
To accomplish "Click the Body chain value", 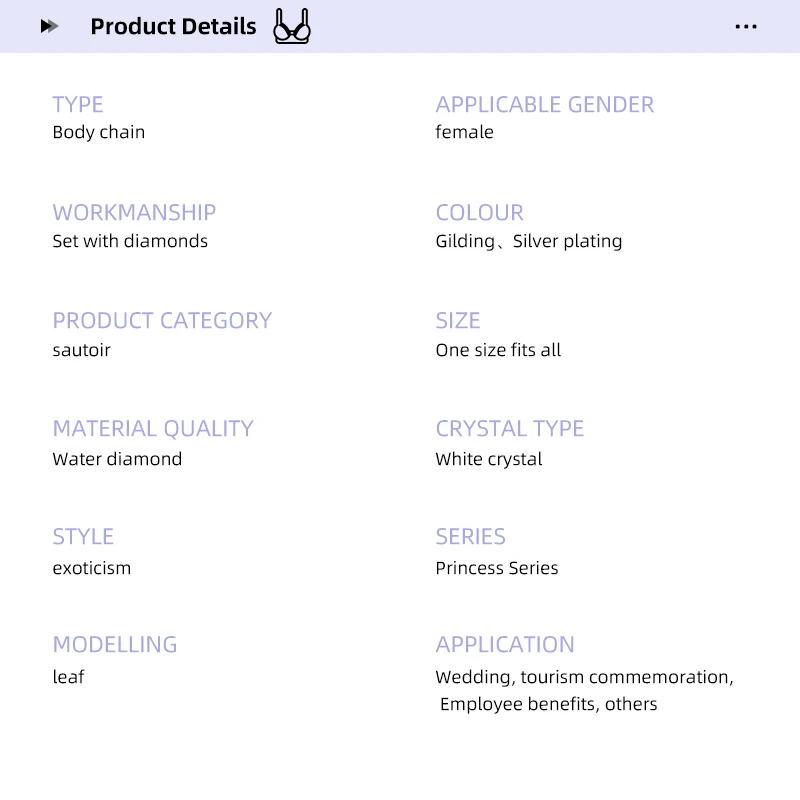I will click(99, 132).
